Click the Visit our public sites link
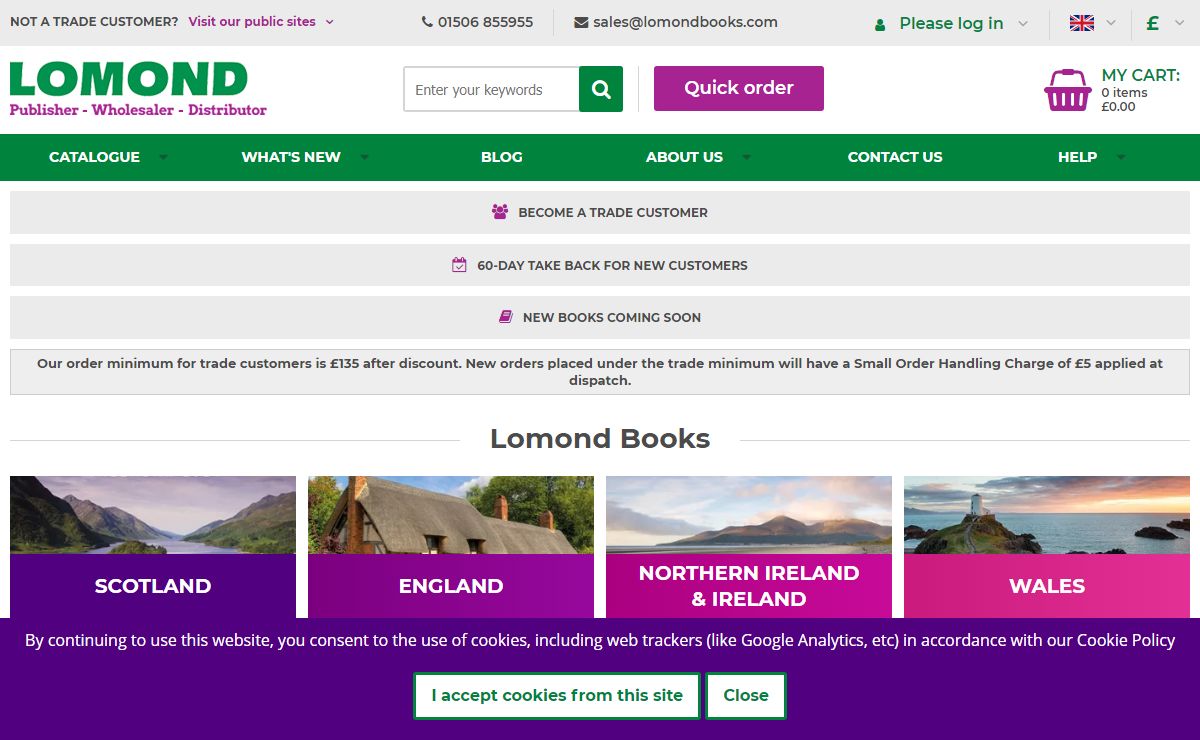Image resolution: width=1200 pixels, height=740 pixels. coord(252,21)
